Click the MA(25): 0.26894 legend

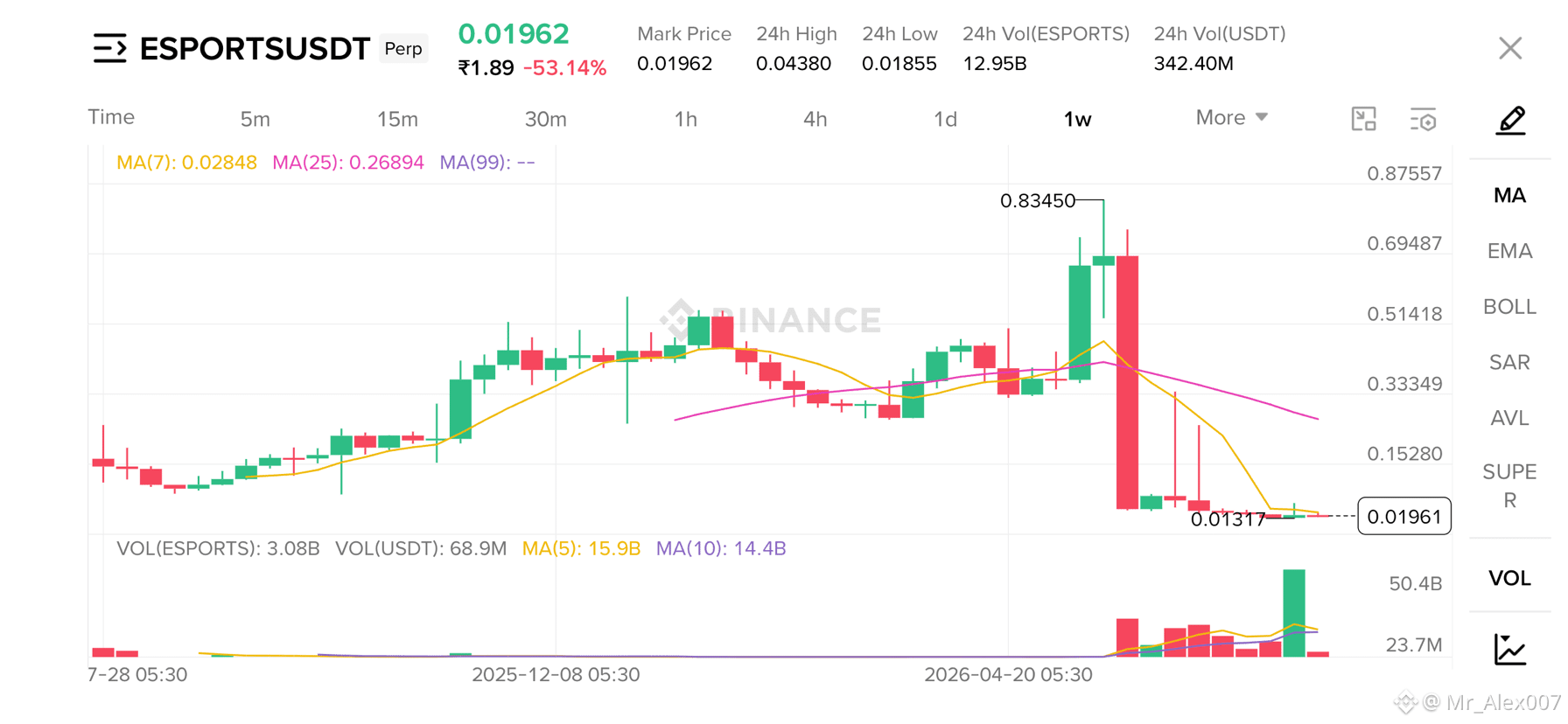point(347,163)
